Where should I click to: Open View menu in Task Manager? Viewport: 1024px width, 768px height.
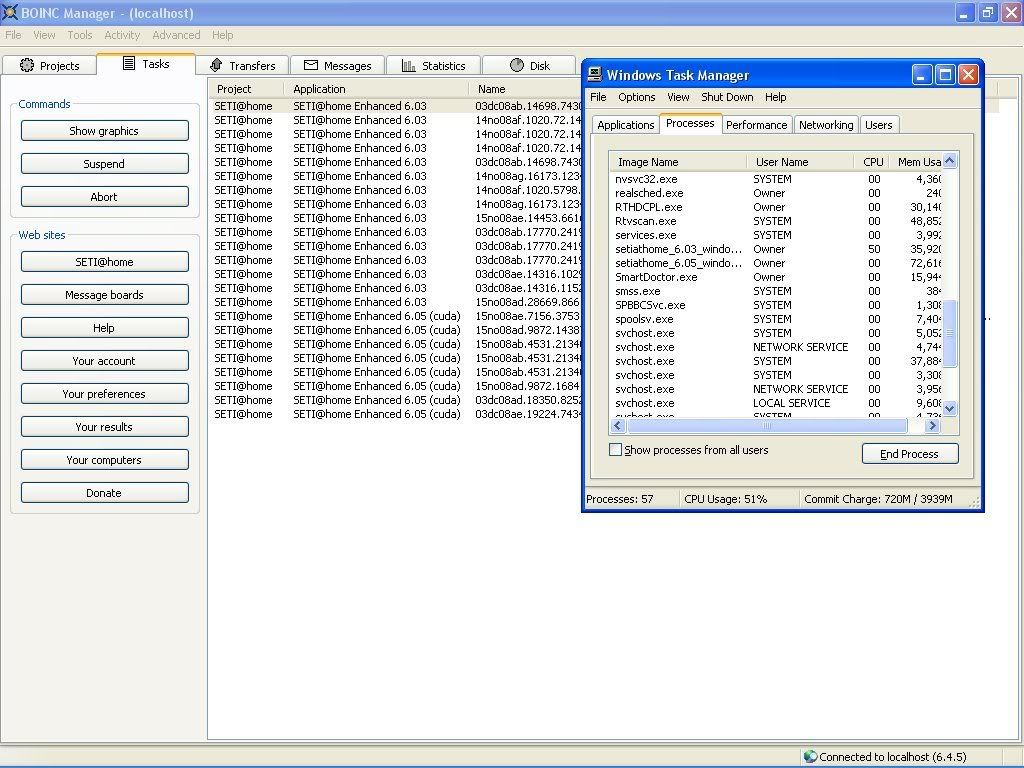click(x=678, y=97)
